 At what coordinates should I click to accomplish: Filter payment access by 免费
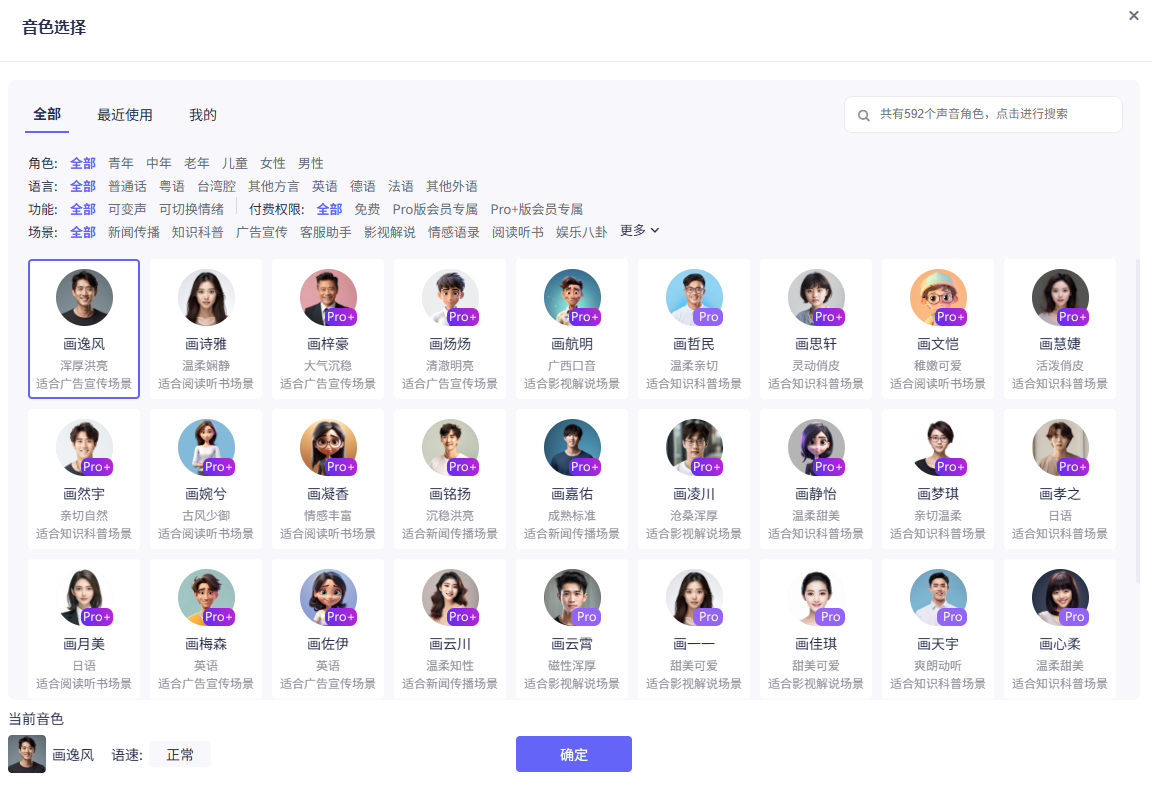tap(367, 209)
